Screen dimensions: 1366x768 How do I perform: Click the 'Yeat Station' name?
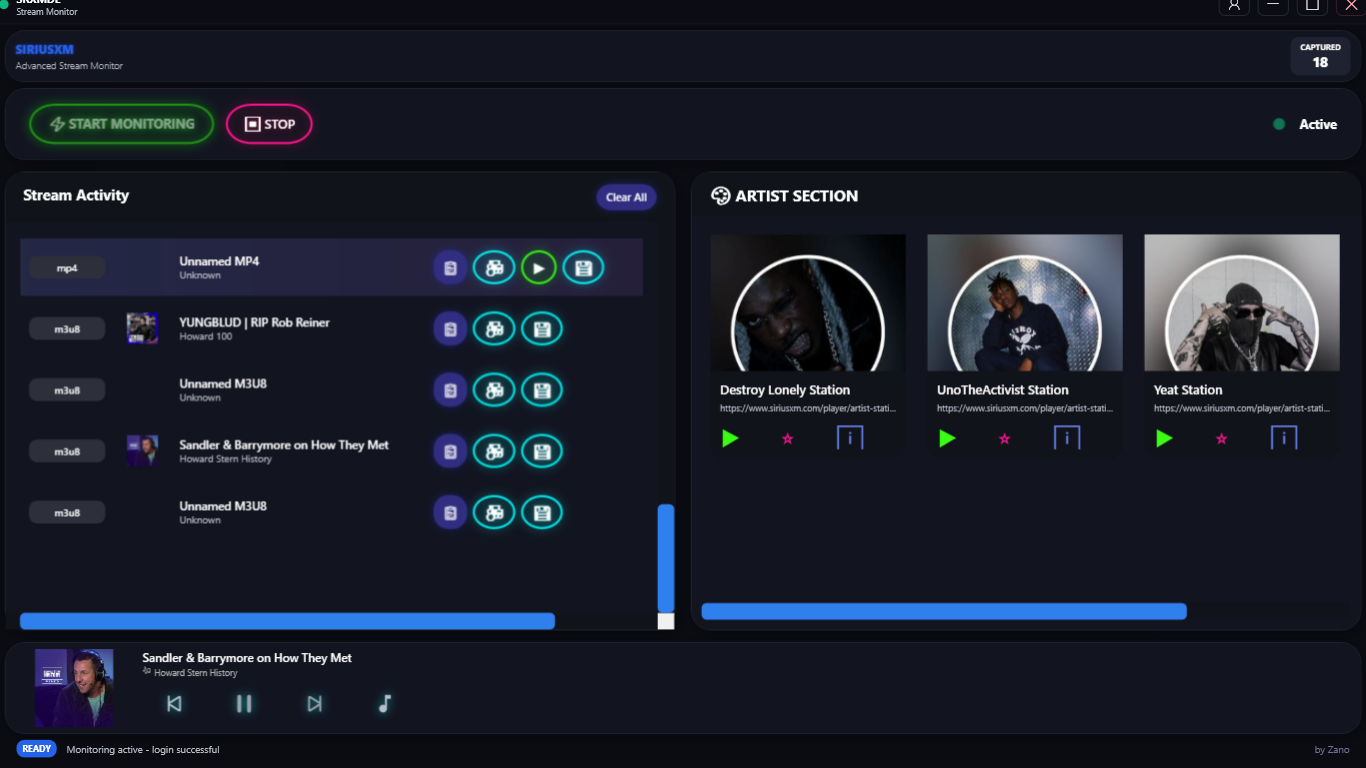tap(1188, 390)
